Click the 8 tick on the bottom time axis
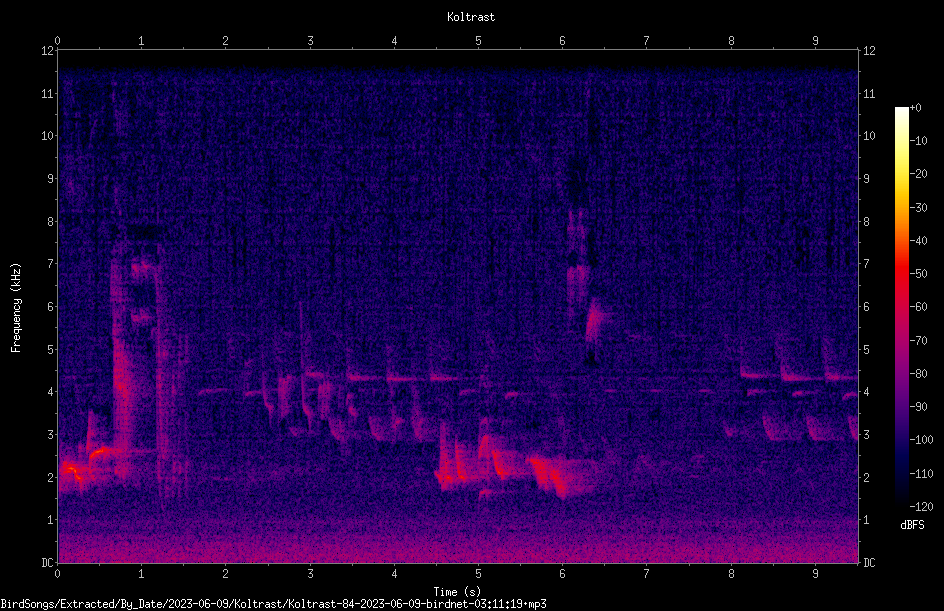 [731, 574]
